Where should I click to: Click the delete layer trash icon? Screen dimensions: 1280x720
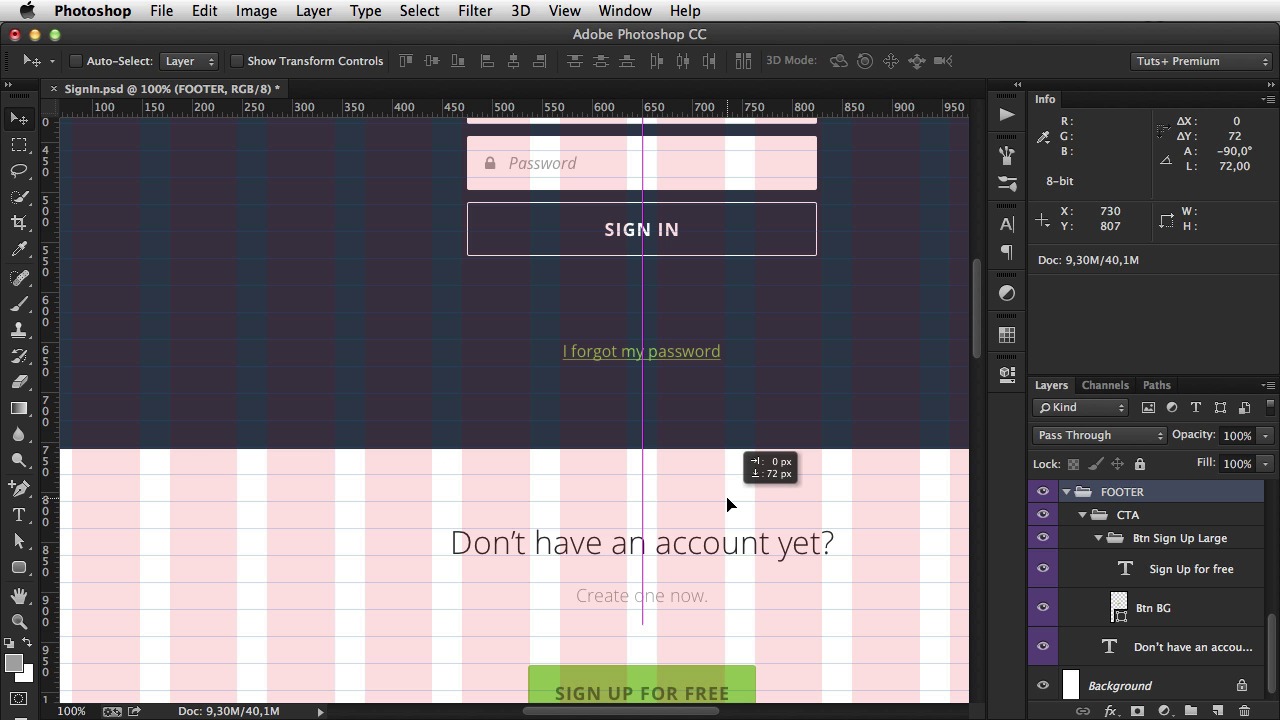pos(1244,711)
